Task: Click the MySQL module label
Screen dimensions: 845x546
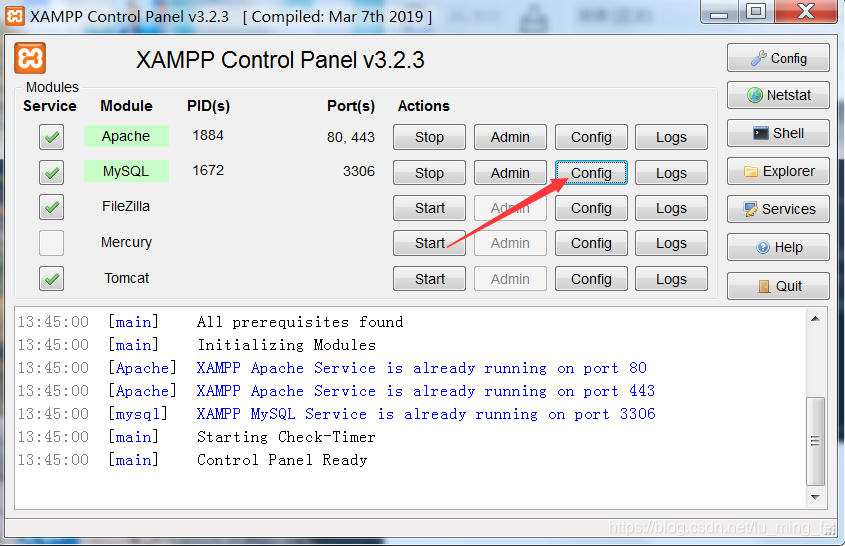Action: (126, 171)
